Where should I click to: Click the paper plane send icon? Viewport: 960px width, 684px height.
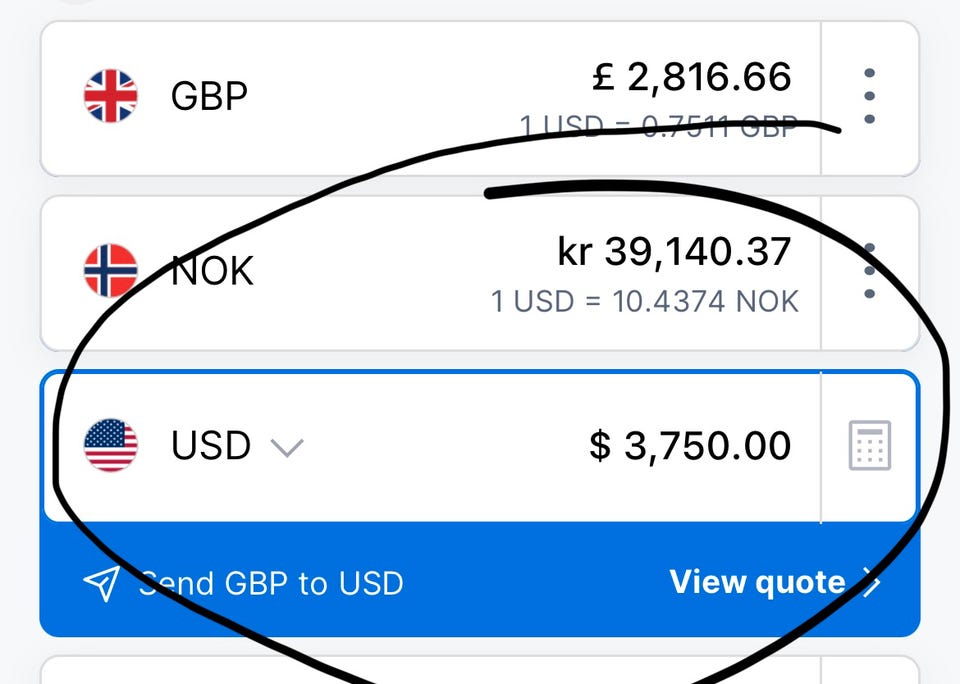pos(101,583)
